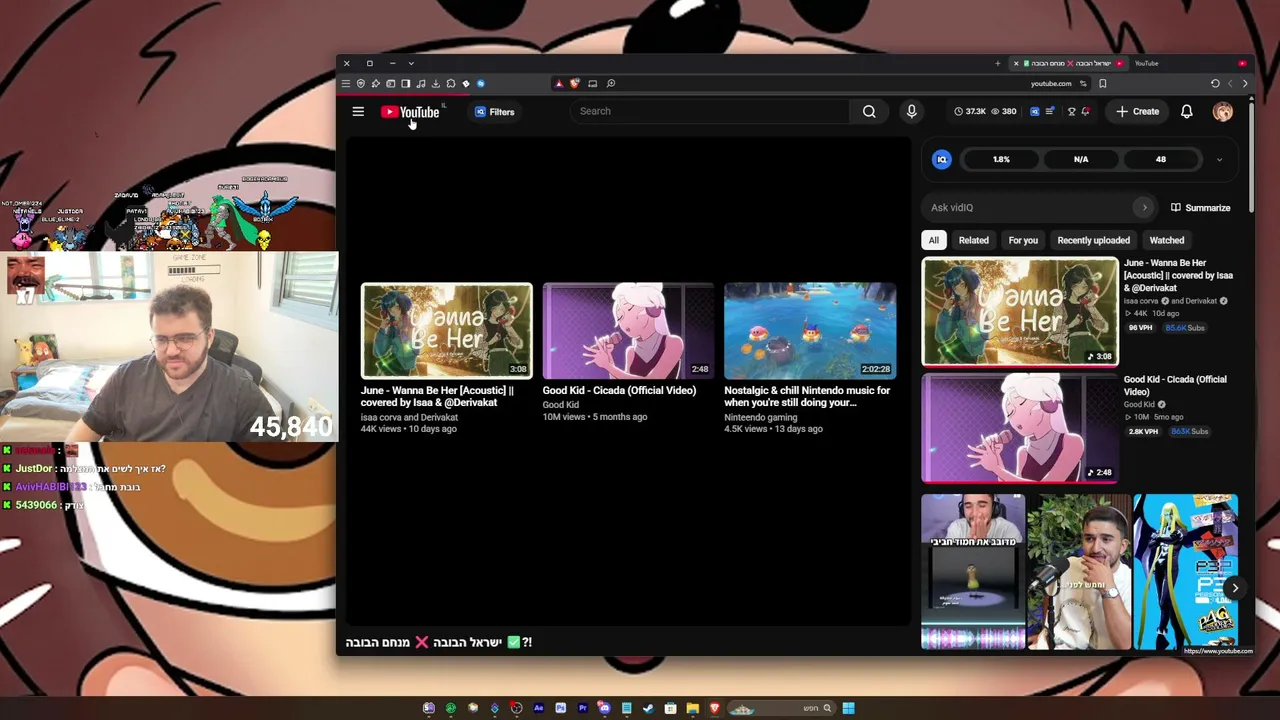The height and width of the screenshot is (720, 1280).
Task: Select the Recently uploaded filter chip
Action: pyautogui.click(x=1093, y=240)
